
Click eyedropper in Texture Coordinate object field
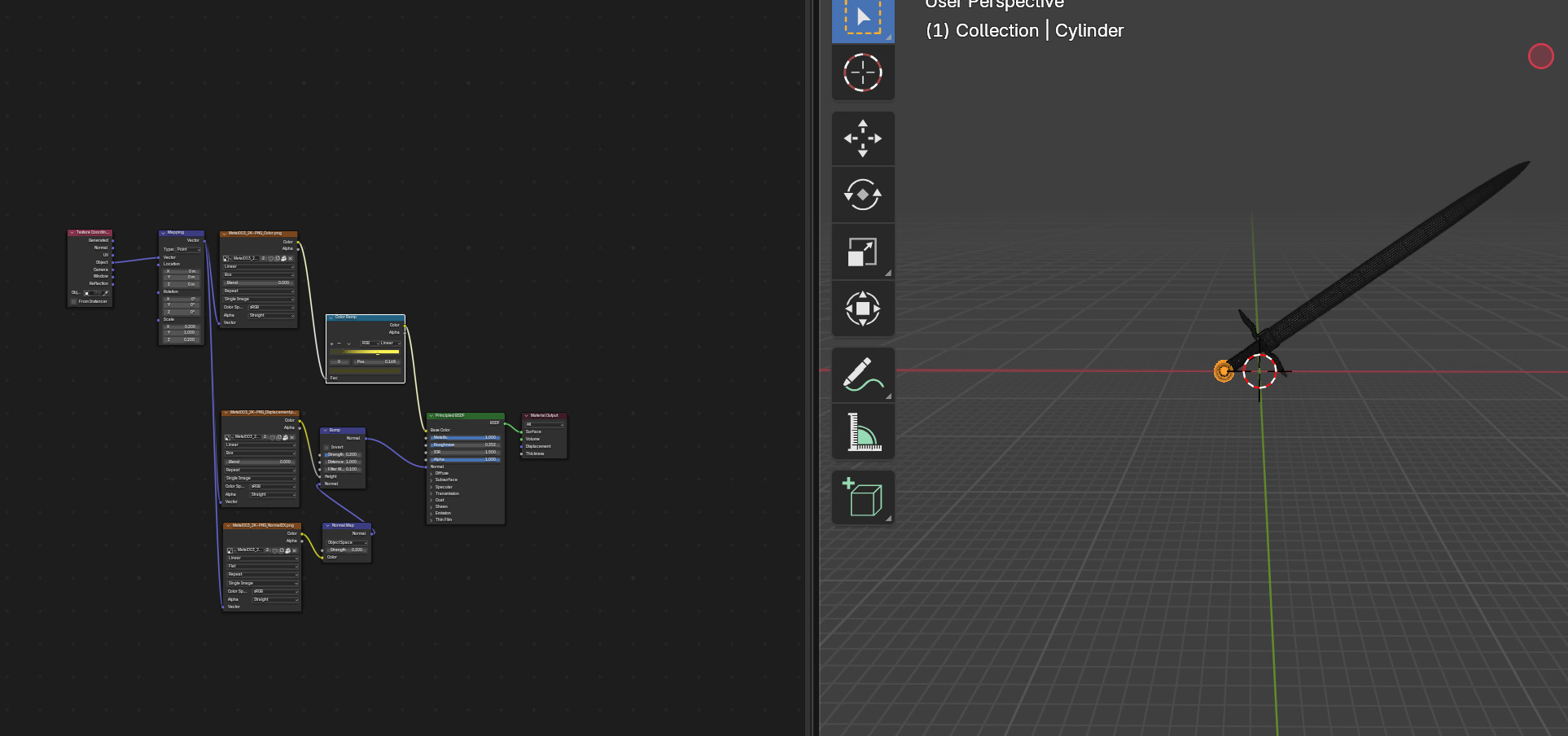[x=106, y=293]
